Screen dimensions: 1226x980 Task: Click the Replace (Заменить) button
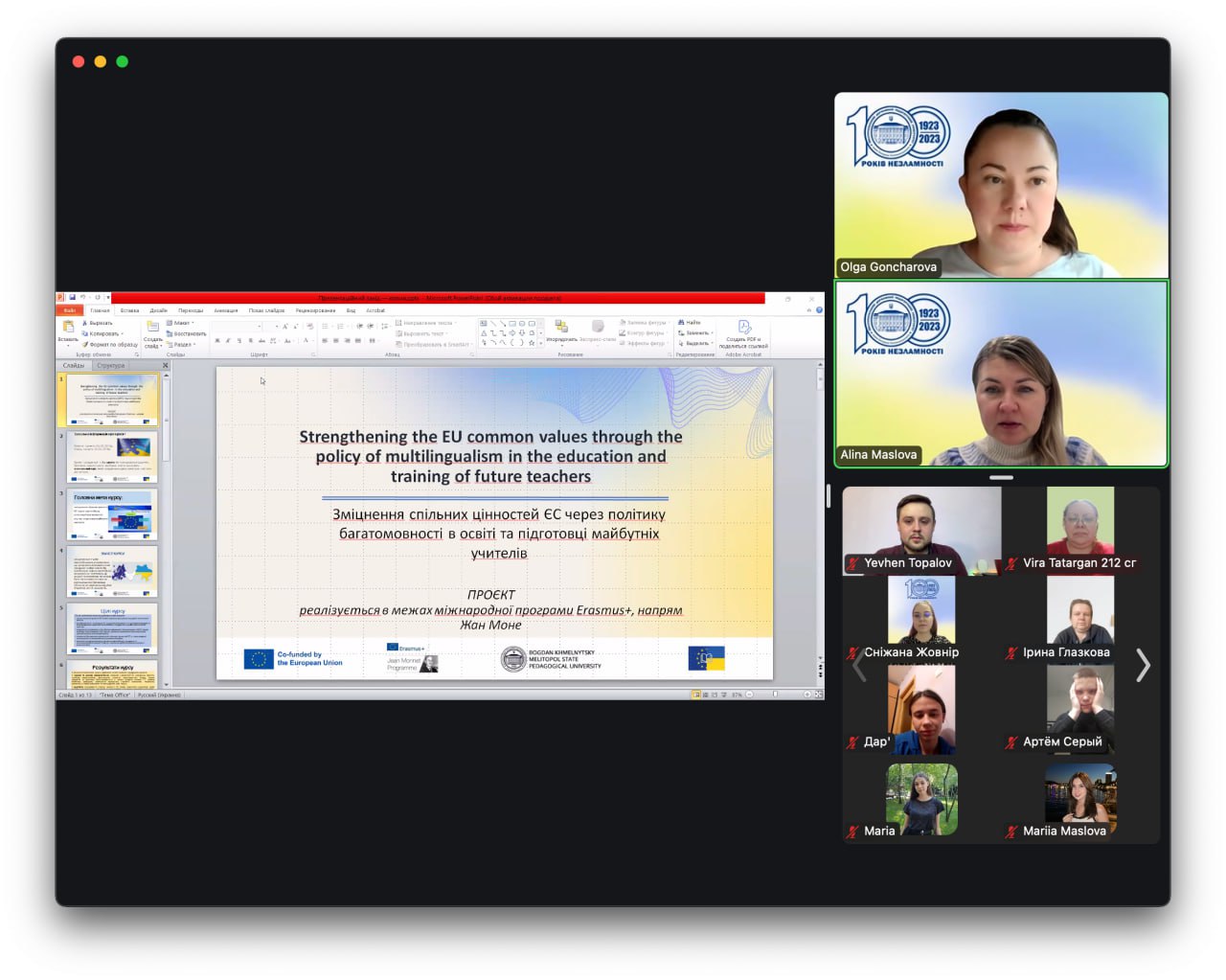tap(696, 333)
